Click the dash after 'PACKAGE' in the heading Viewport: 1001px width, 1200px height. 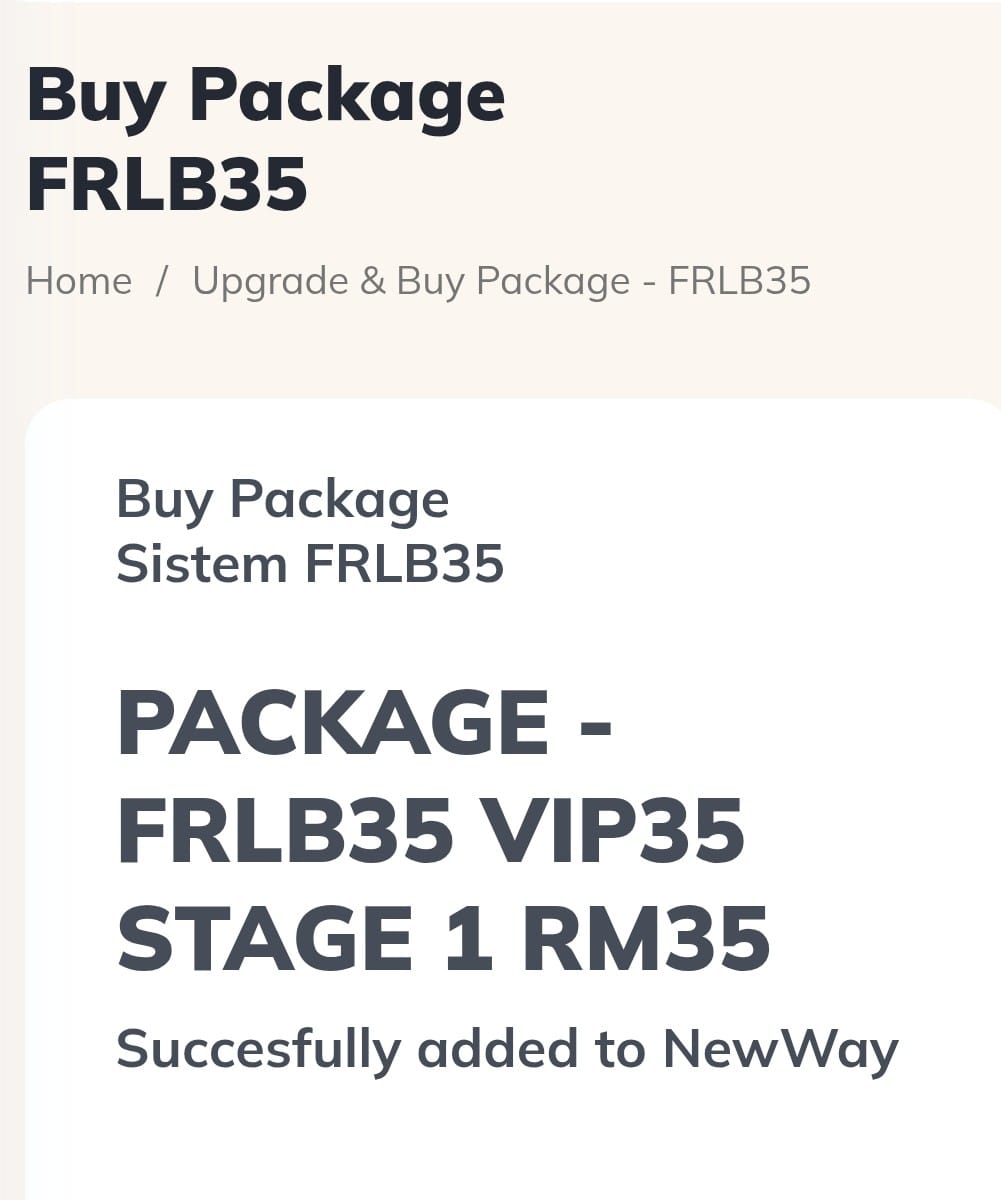click(596, 723)
